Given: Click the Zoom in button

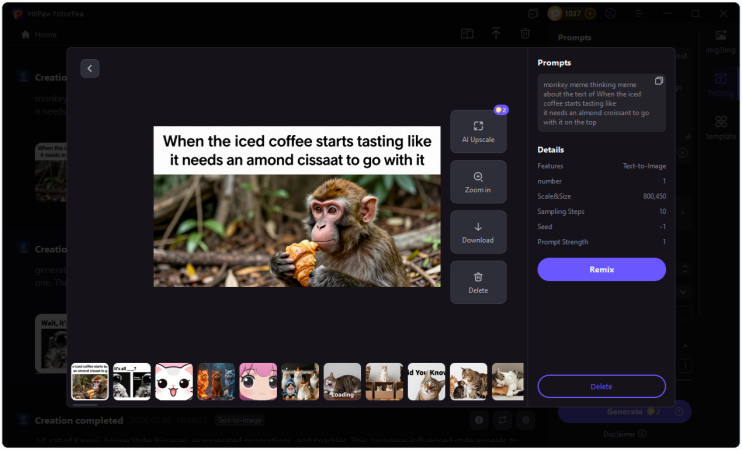Looking at the screenshot, I should point(478,182).
